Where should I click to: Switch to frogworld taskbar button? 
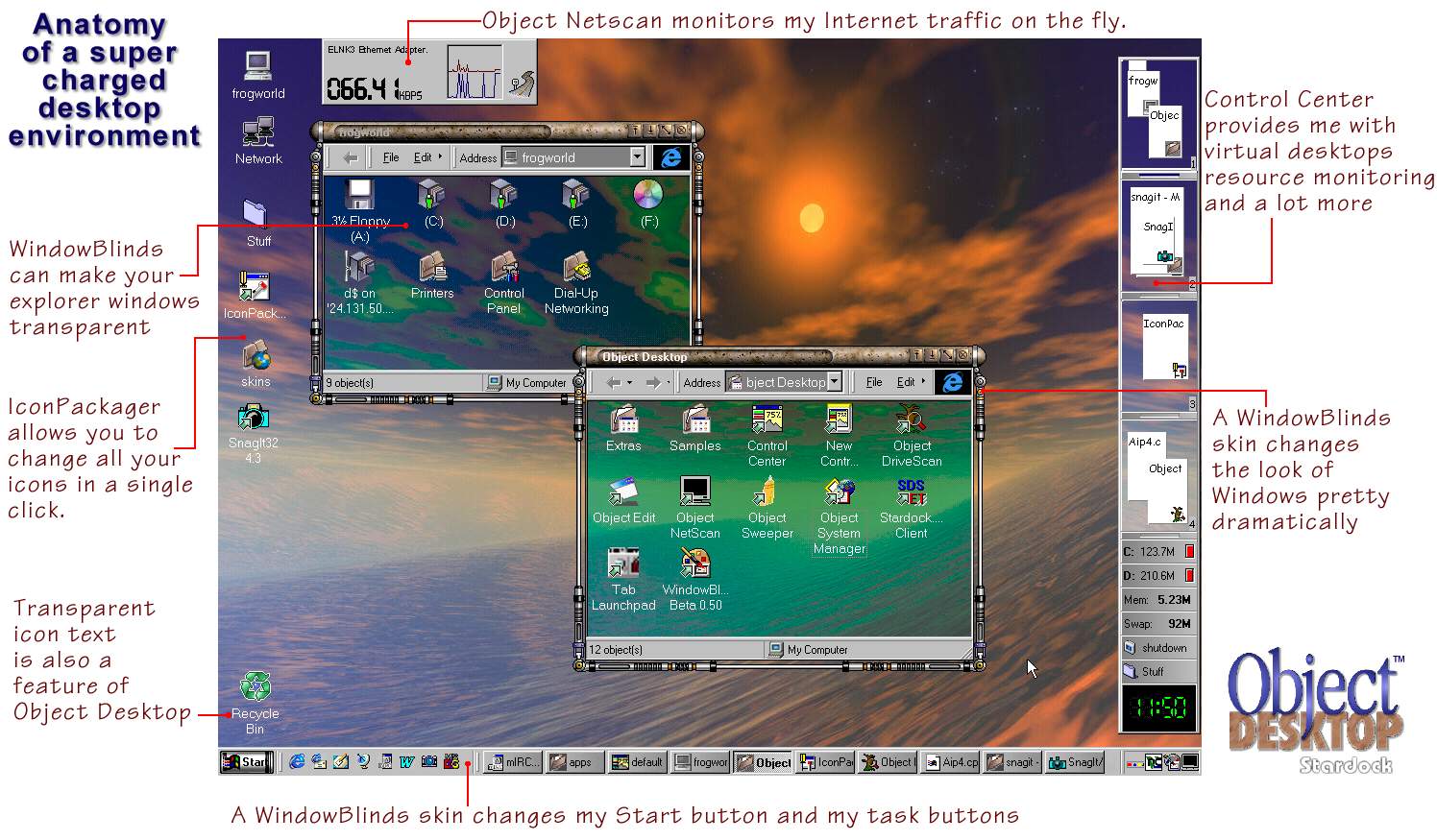pos(700,762)
